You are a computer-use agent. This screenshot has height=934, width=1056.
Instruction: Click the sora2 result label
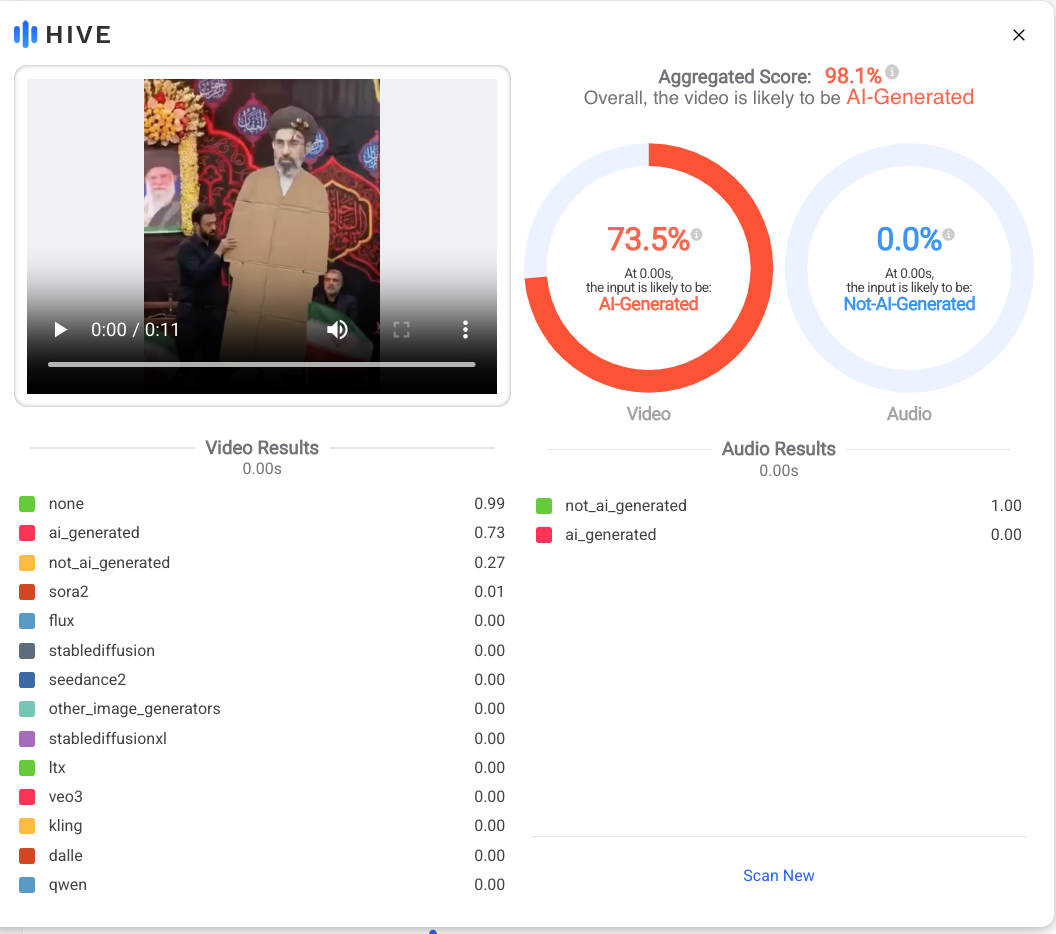tap(68, 592)
